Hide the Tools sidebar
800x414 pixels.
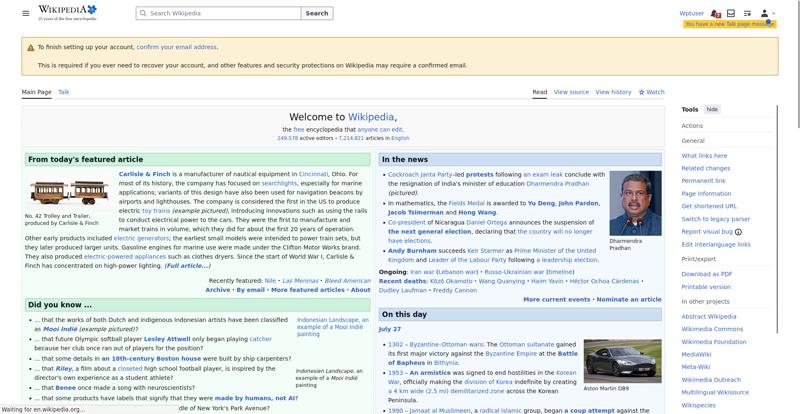712,109
